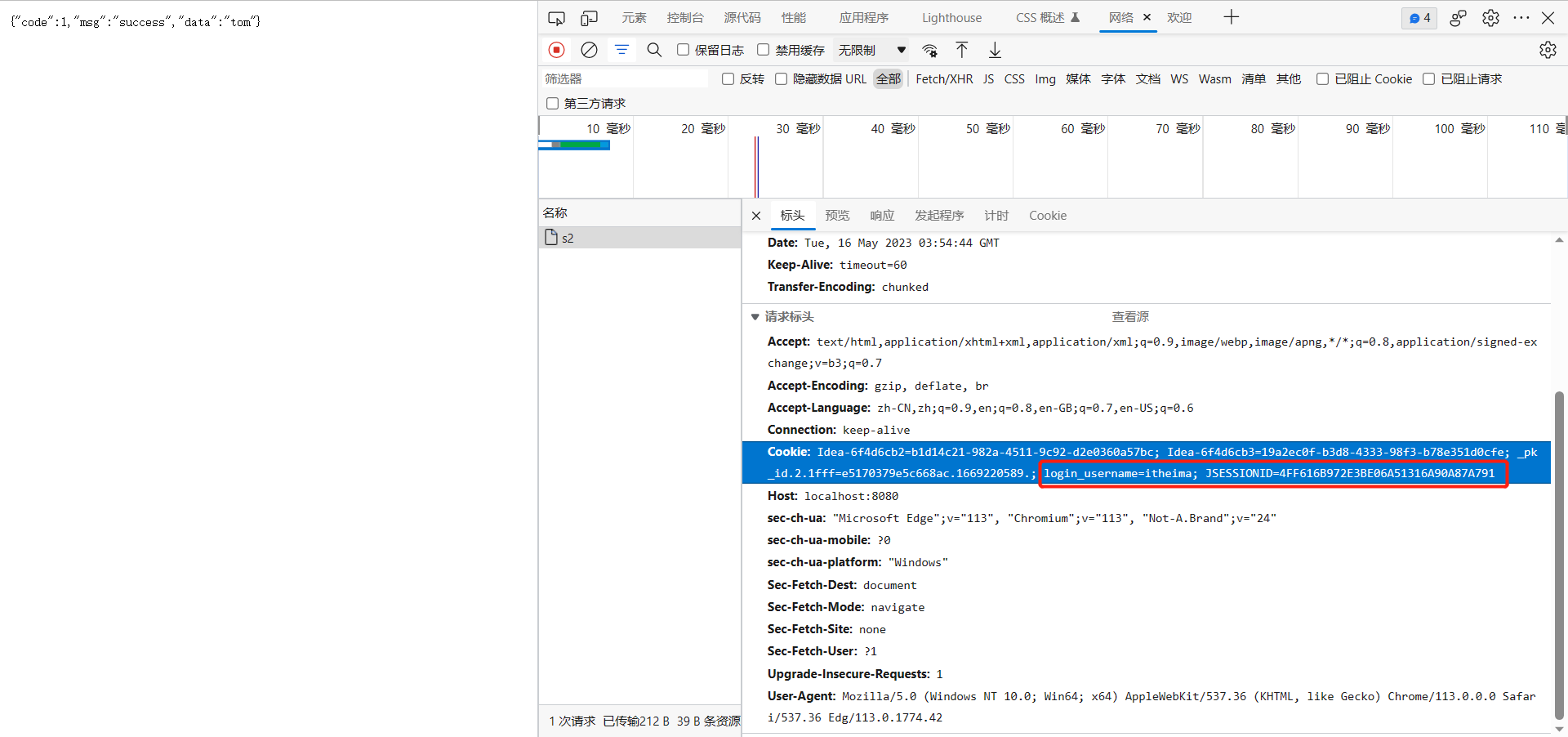Filter requests by Font (字体)
Screen dimensions: 1568x737
1113,79
